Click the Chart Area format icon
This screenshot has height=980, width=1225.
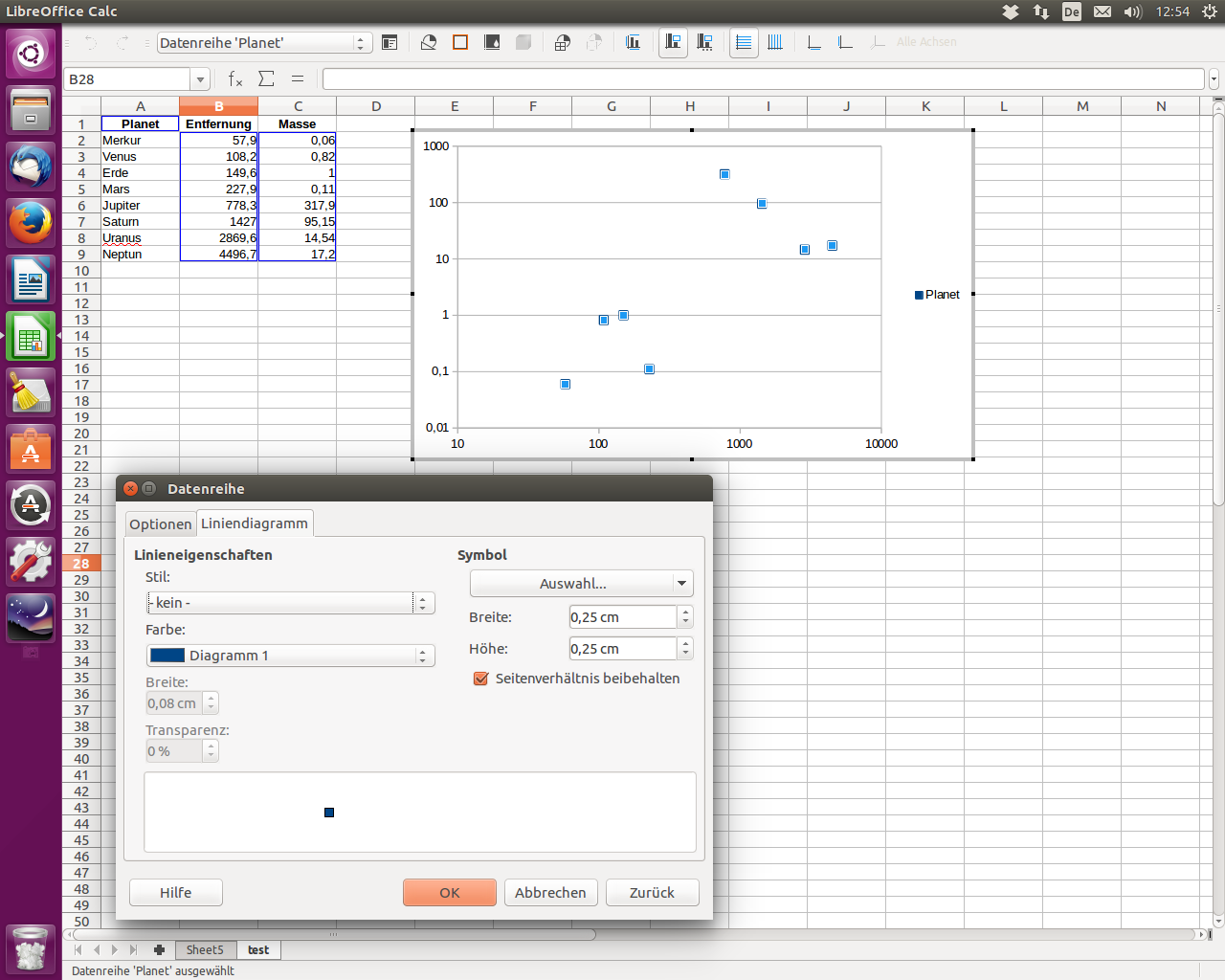[x=460, y=42]
